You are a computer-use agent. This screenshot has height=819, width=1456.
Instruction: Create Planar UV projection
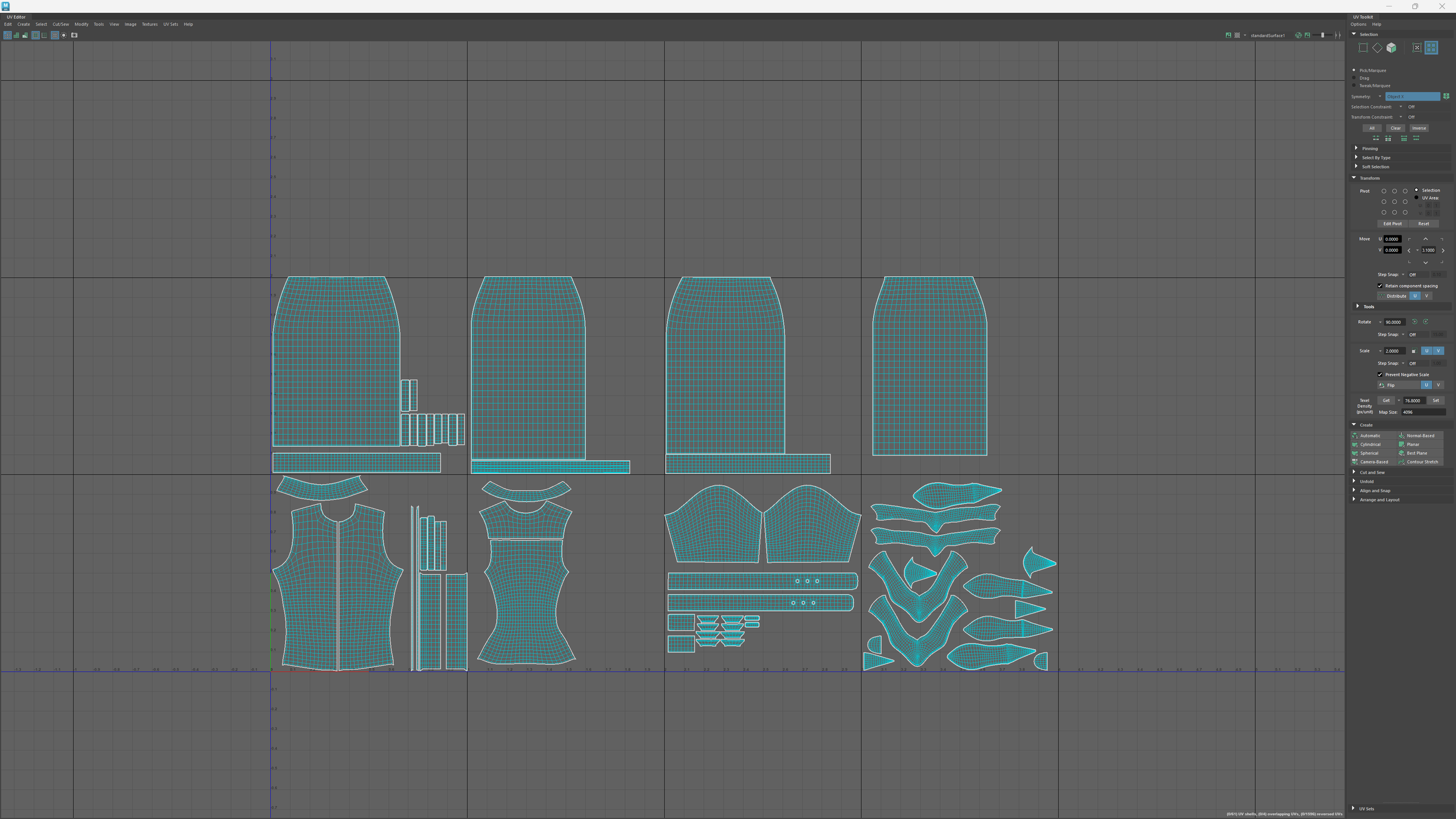pos(1420,444)
